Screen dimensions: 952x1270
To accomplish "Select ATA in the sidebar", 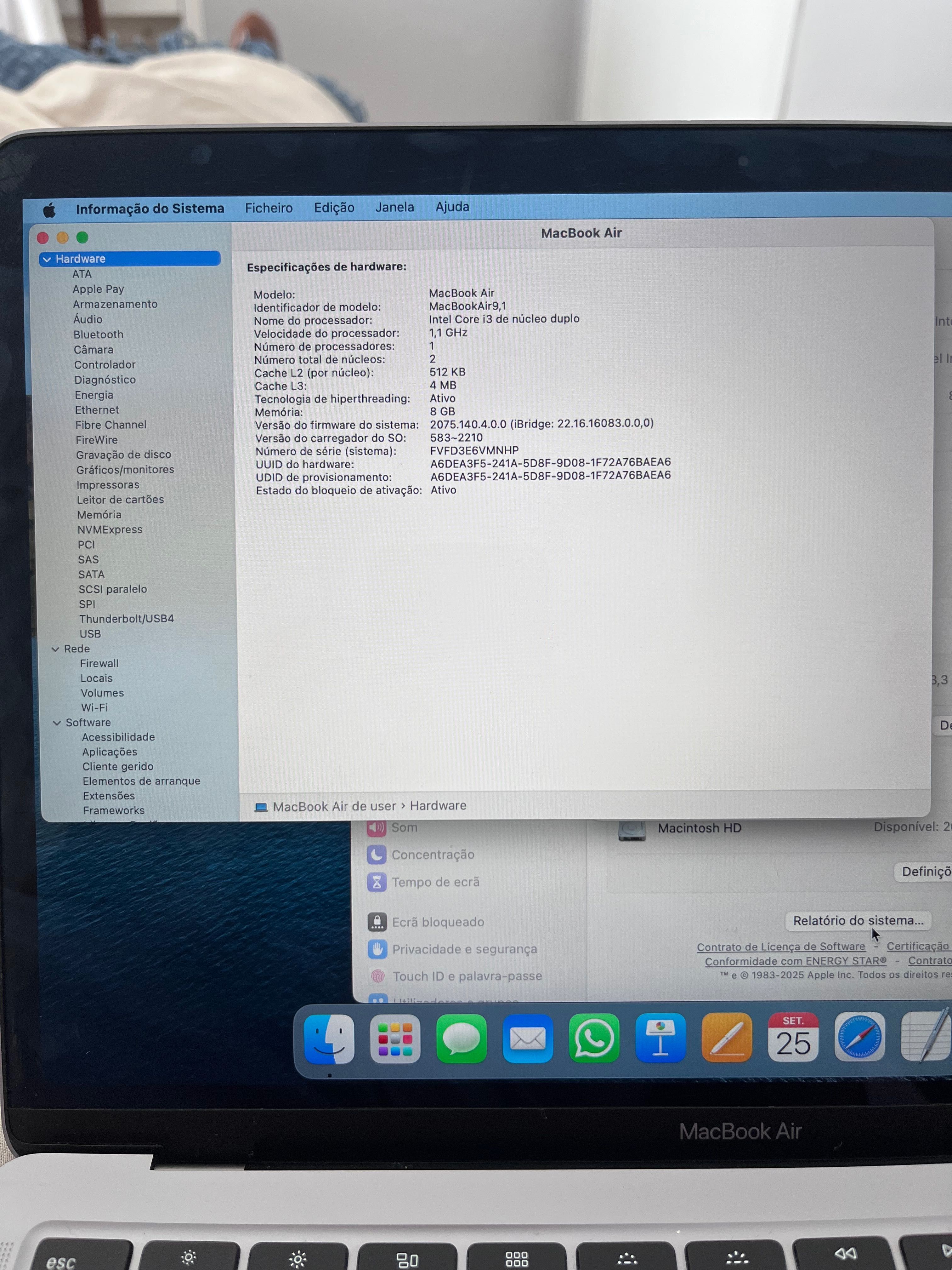I will point(82,274).
